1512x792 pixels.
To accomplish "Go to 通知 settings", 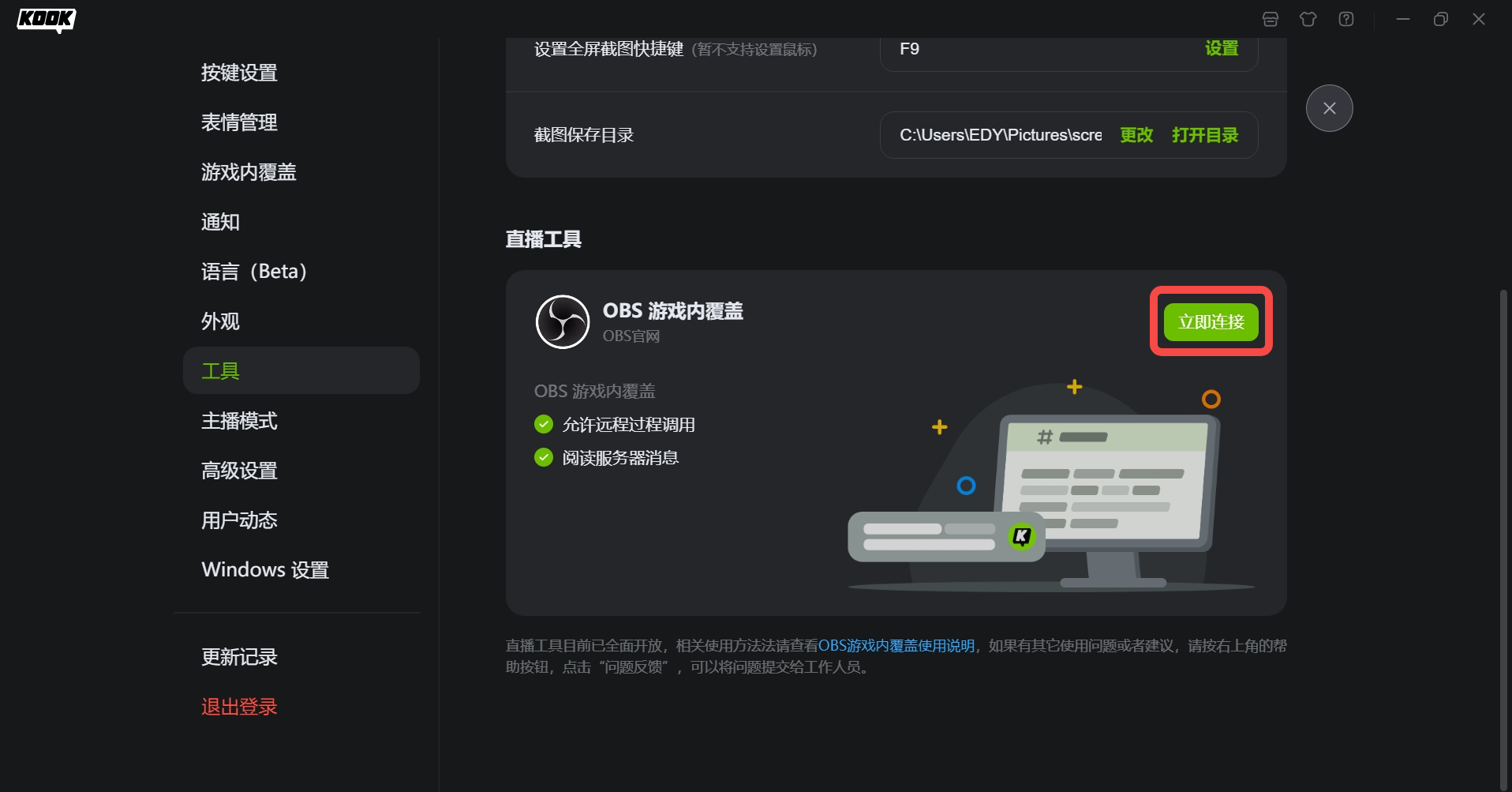I will (301, 222).
